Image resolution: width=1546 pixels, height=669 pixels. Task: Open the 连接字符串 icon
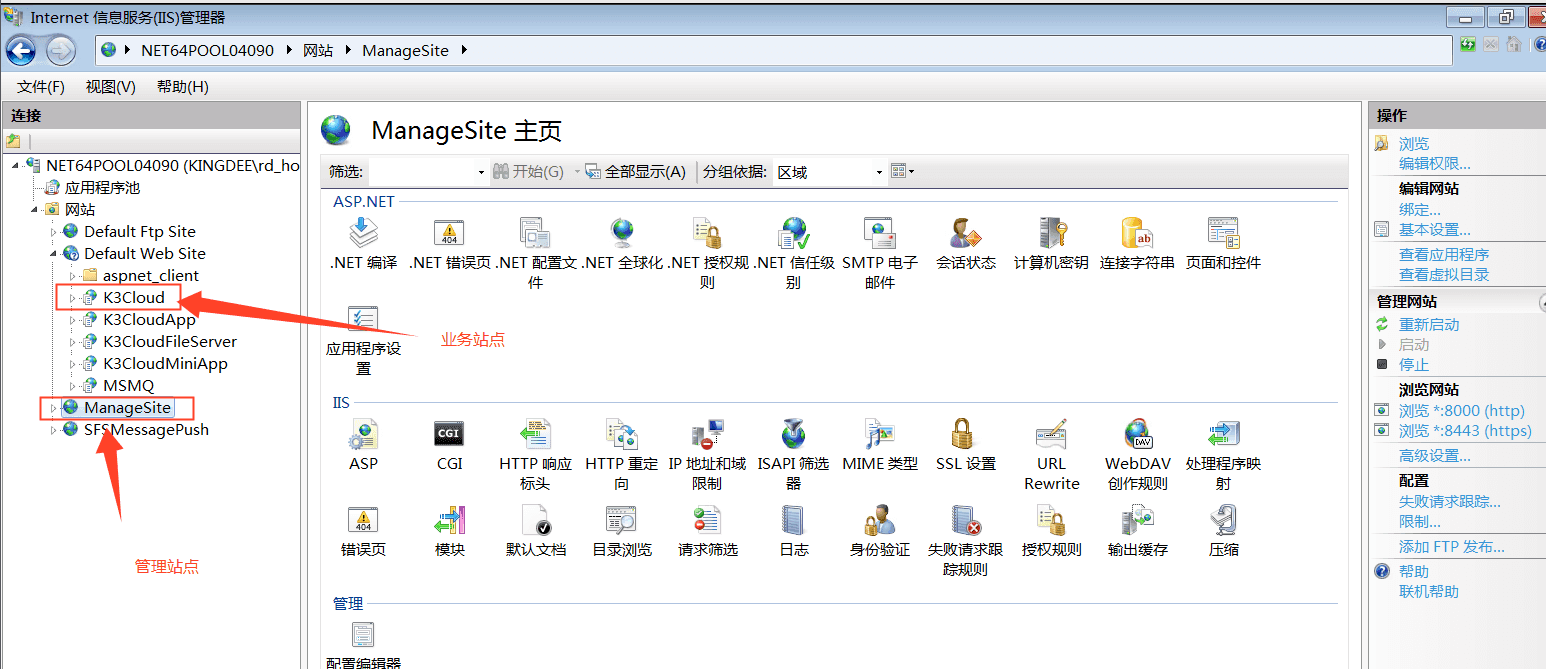point(1137,233)
